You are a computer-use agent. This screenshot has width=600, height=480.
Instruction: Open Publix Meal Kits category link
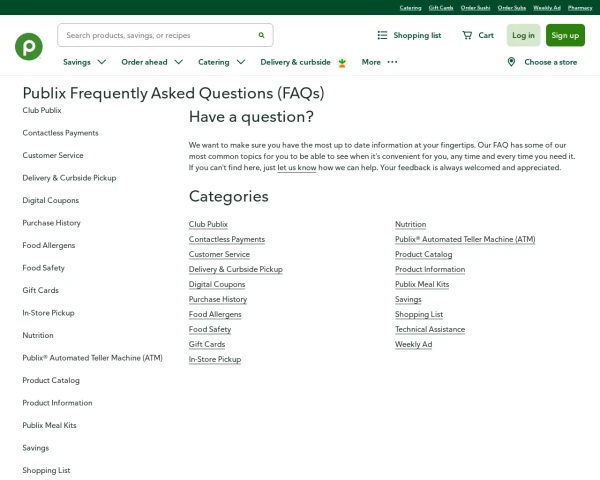coord(422,284)
